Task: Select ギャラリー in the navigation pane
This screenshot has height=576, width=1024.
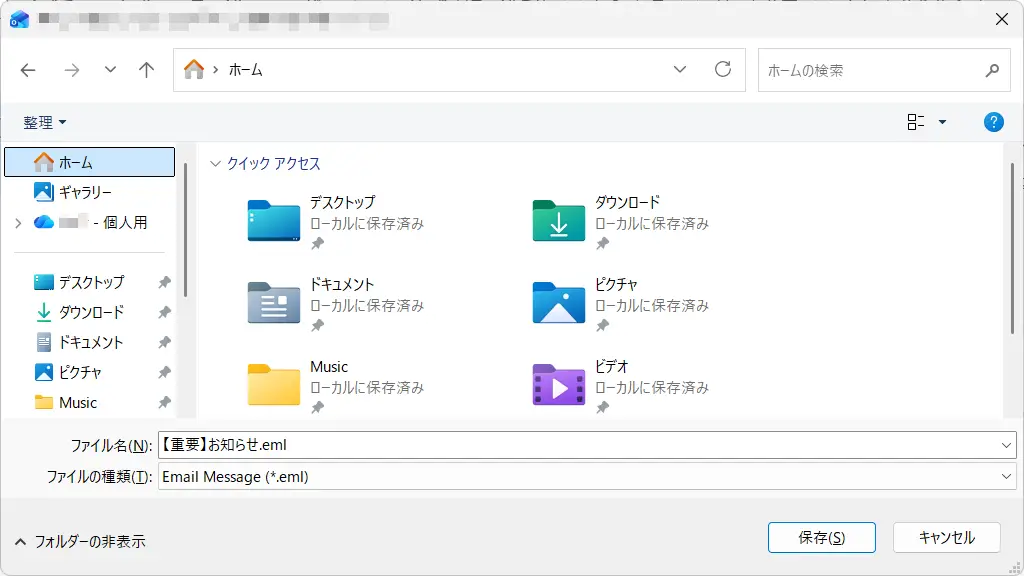Action: (85, 192)
